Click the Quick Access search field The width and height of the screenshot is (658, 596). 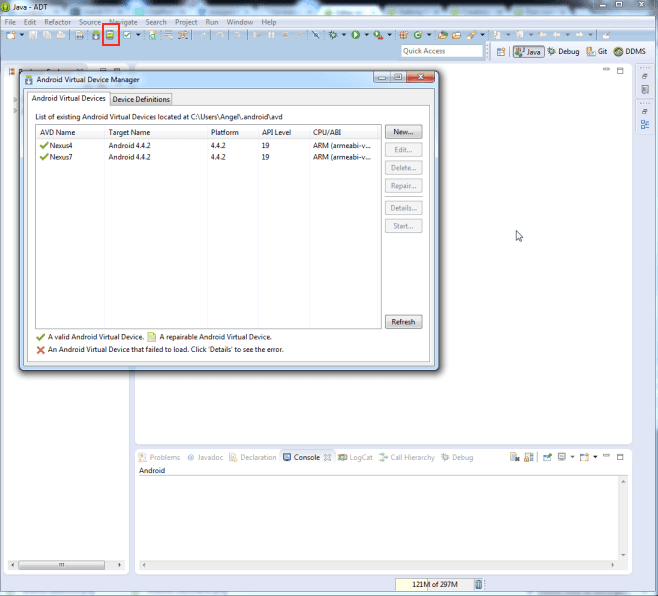click(x=441, y=51)
